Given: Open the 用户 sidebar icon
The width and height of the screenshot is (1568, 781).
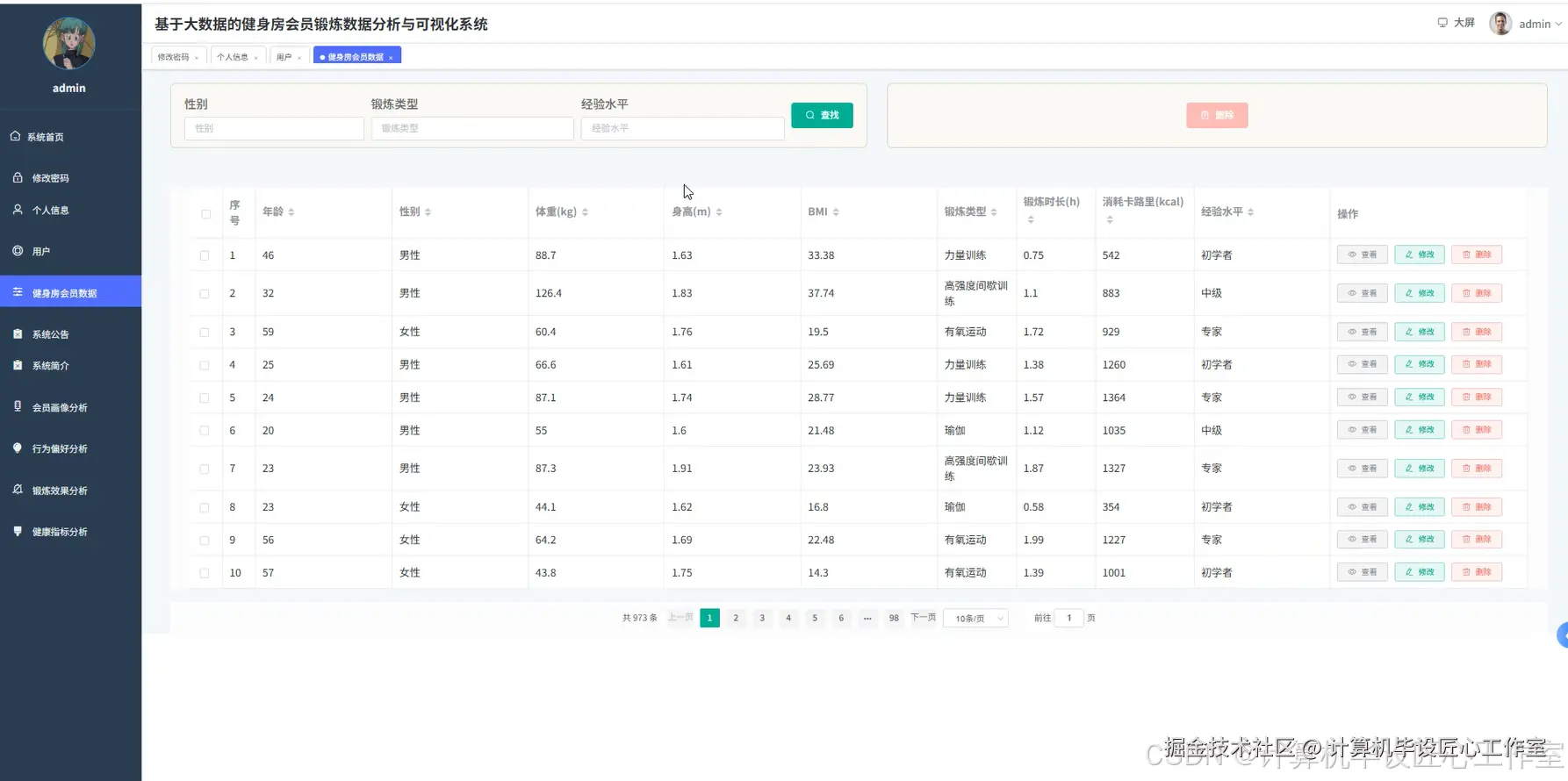Looking at the screenshot, I should (x=18, y=251).
